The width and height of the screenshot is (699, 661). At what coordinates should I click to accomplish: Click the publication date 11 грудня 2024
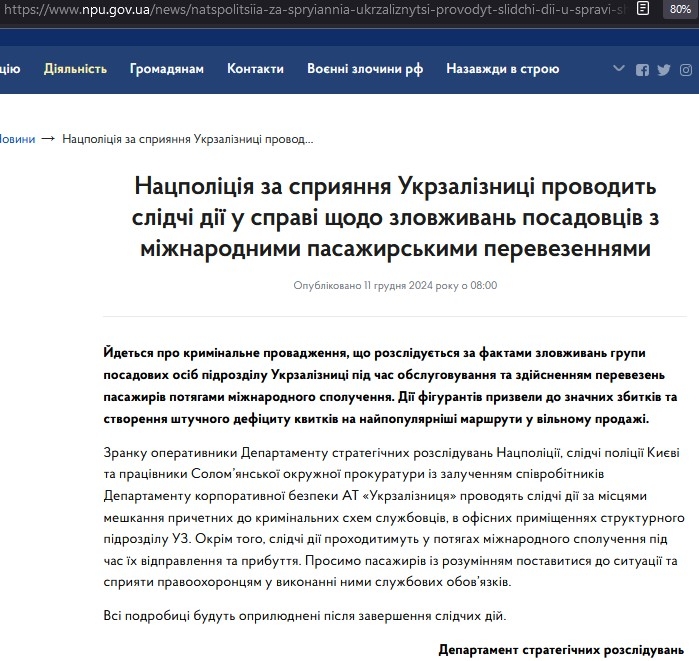coord(395,285)
